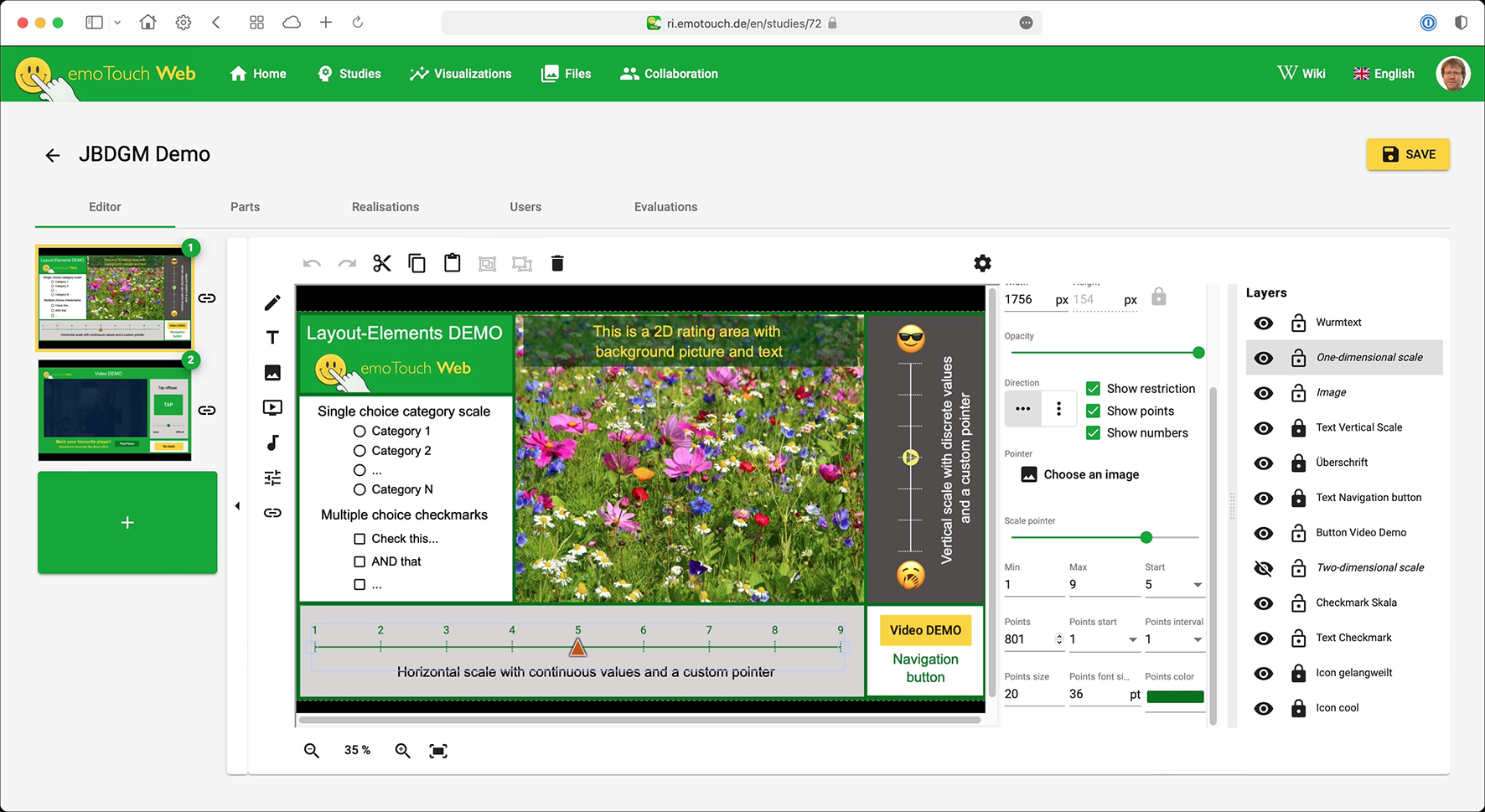The width and height of the screenshot is (1485, 812).
Task: Select the Text tool
Action: tap(272, 338)
